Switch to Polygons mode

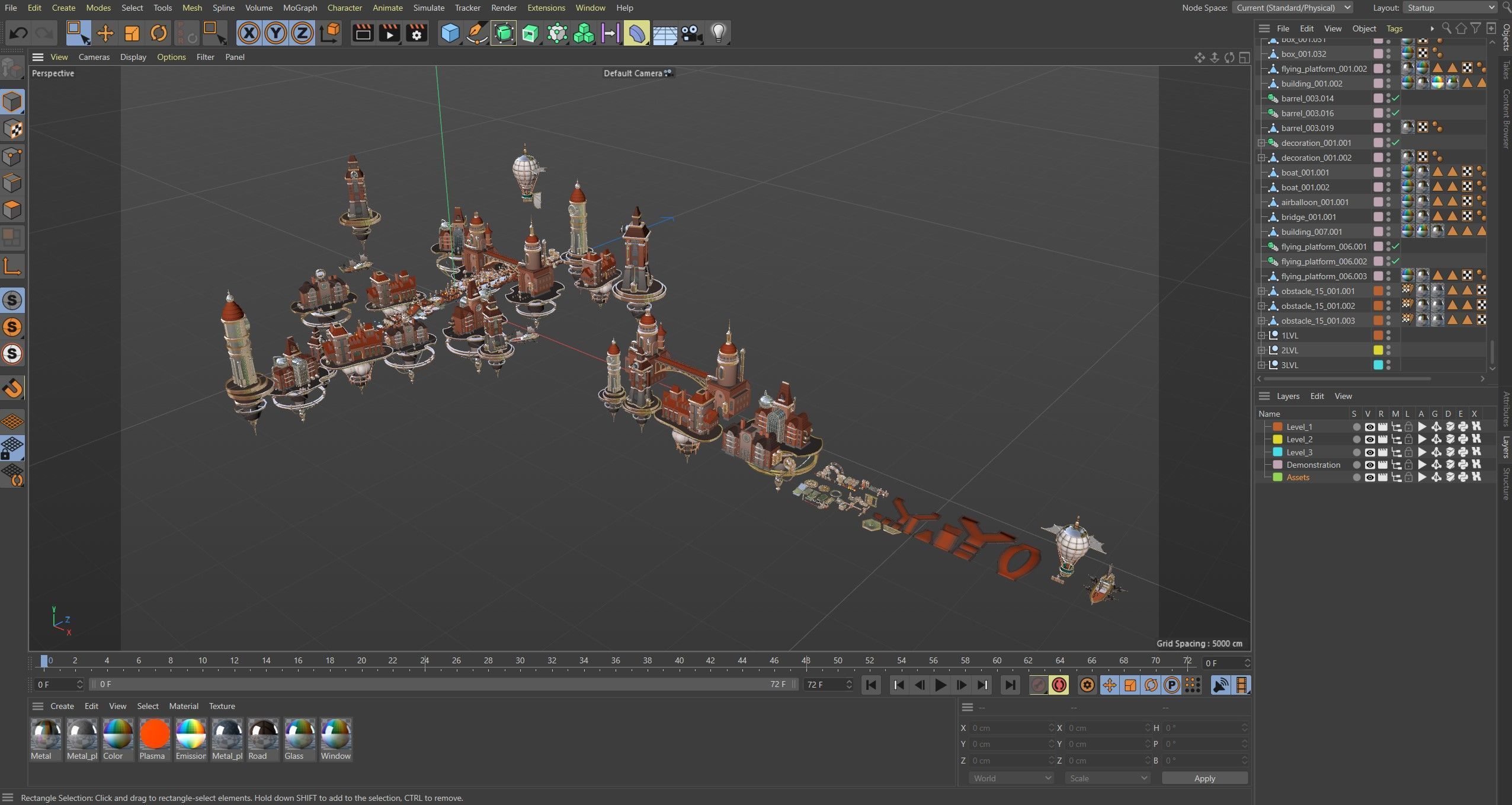pyautogui.click(x=12, y=210)
